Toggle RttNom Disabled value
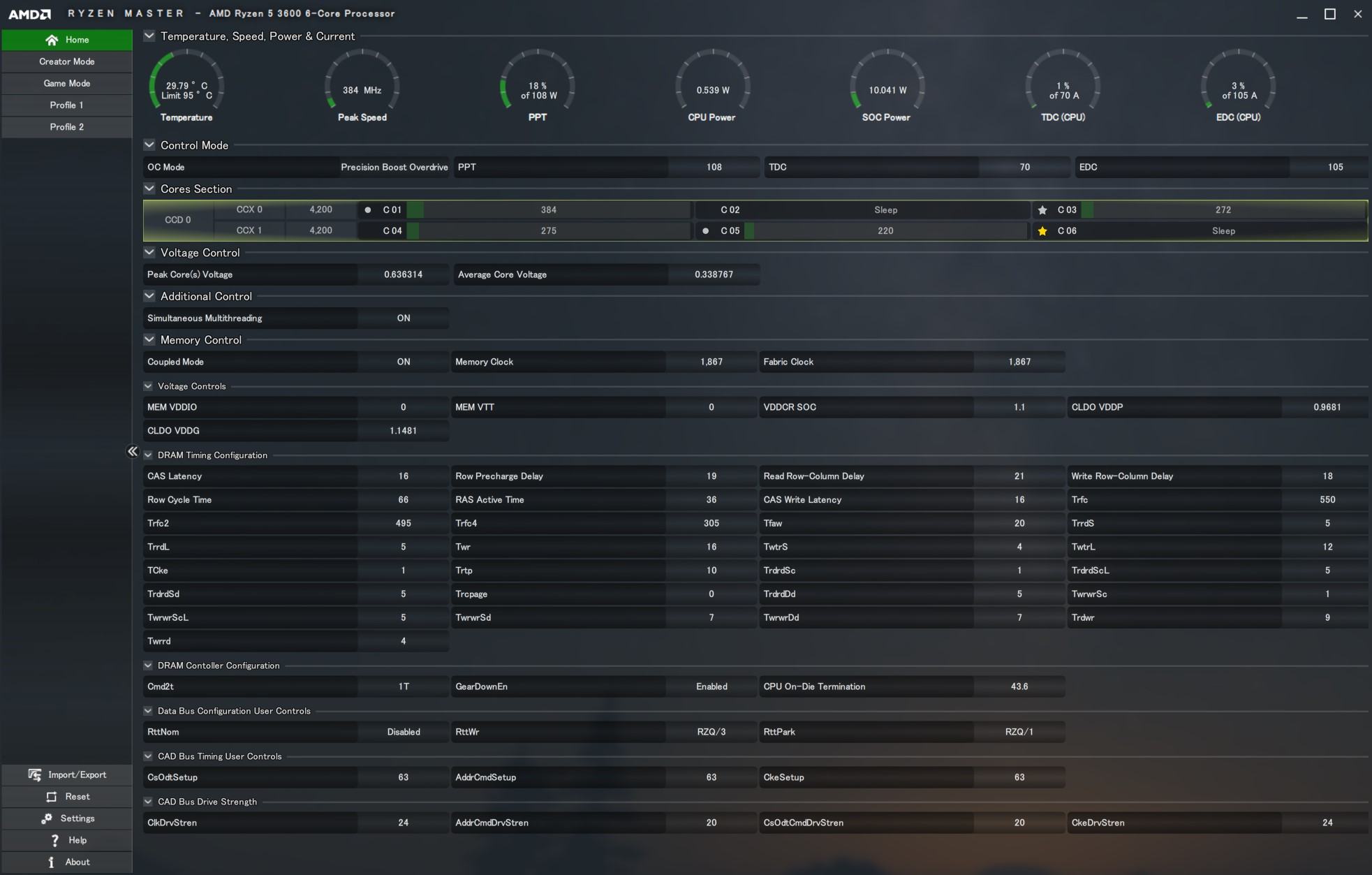This screenshot has height=875, width=1372. [404, 732]
